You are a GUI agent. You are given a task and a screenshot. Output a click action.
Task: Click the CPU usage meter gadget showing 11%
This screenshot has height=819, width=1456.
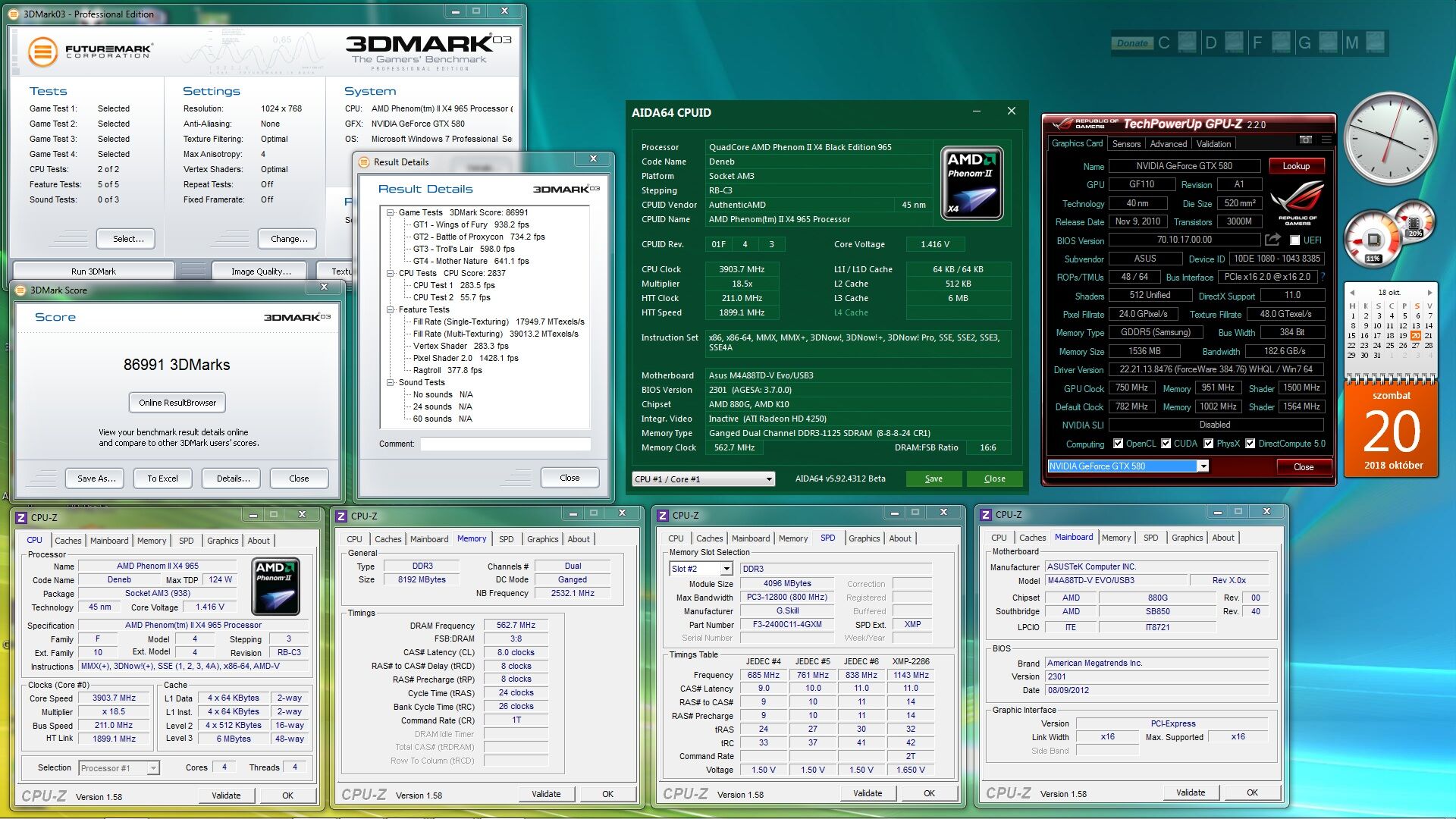pos(1373,240)
